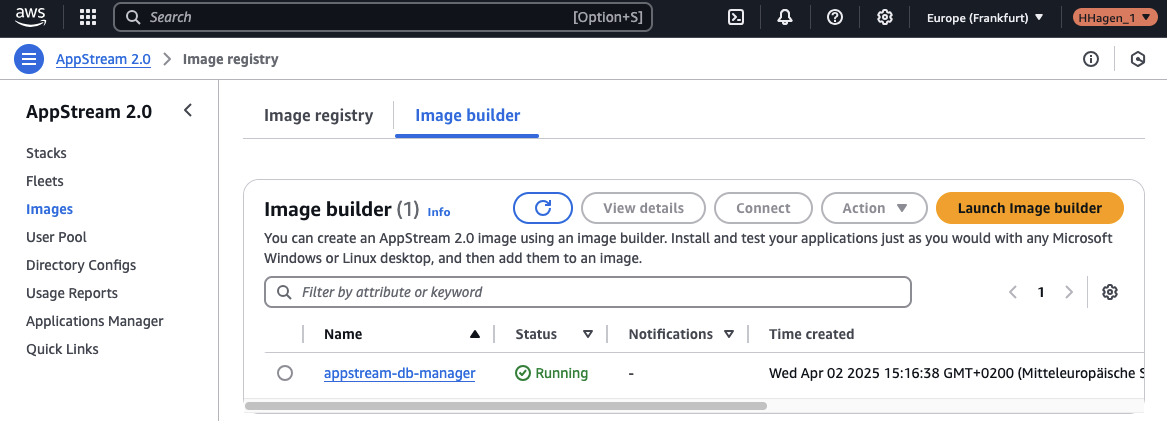Open Fleets in the sidebar

[45, 181]
